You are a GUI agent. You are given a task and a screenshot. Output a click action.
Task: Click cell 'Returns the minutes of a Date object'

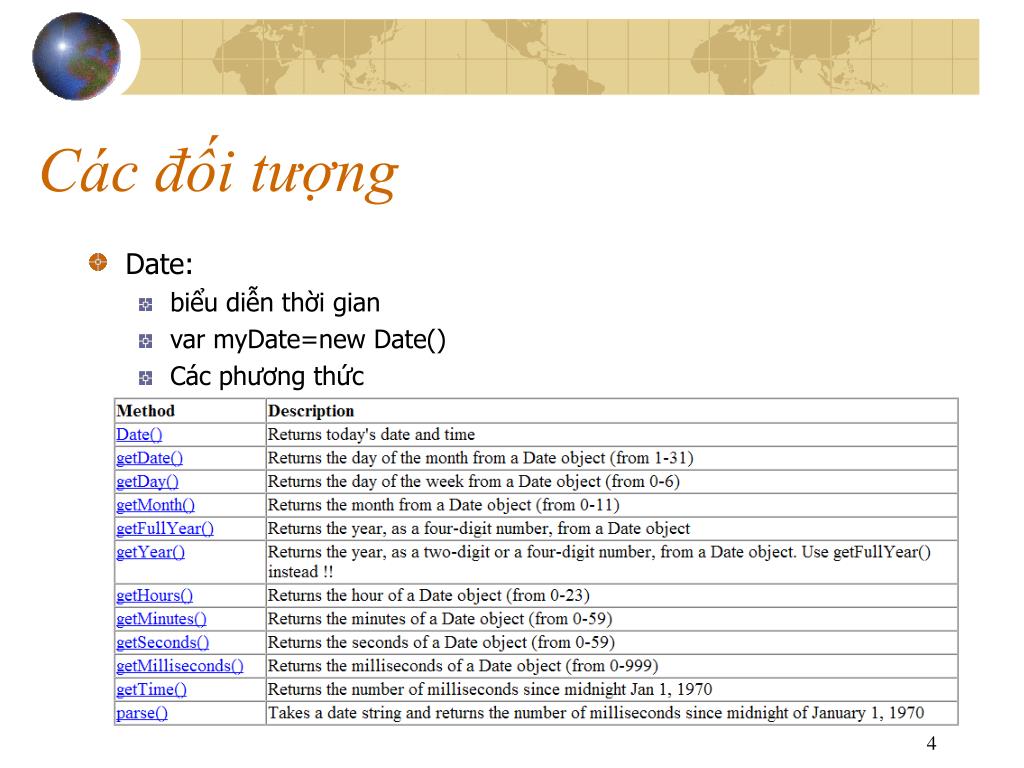[612, 619]
